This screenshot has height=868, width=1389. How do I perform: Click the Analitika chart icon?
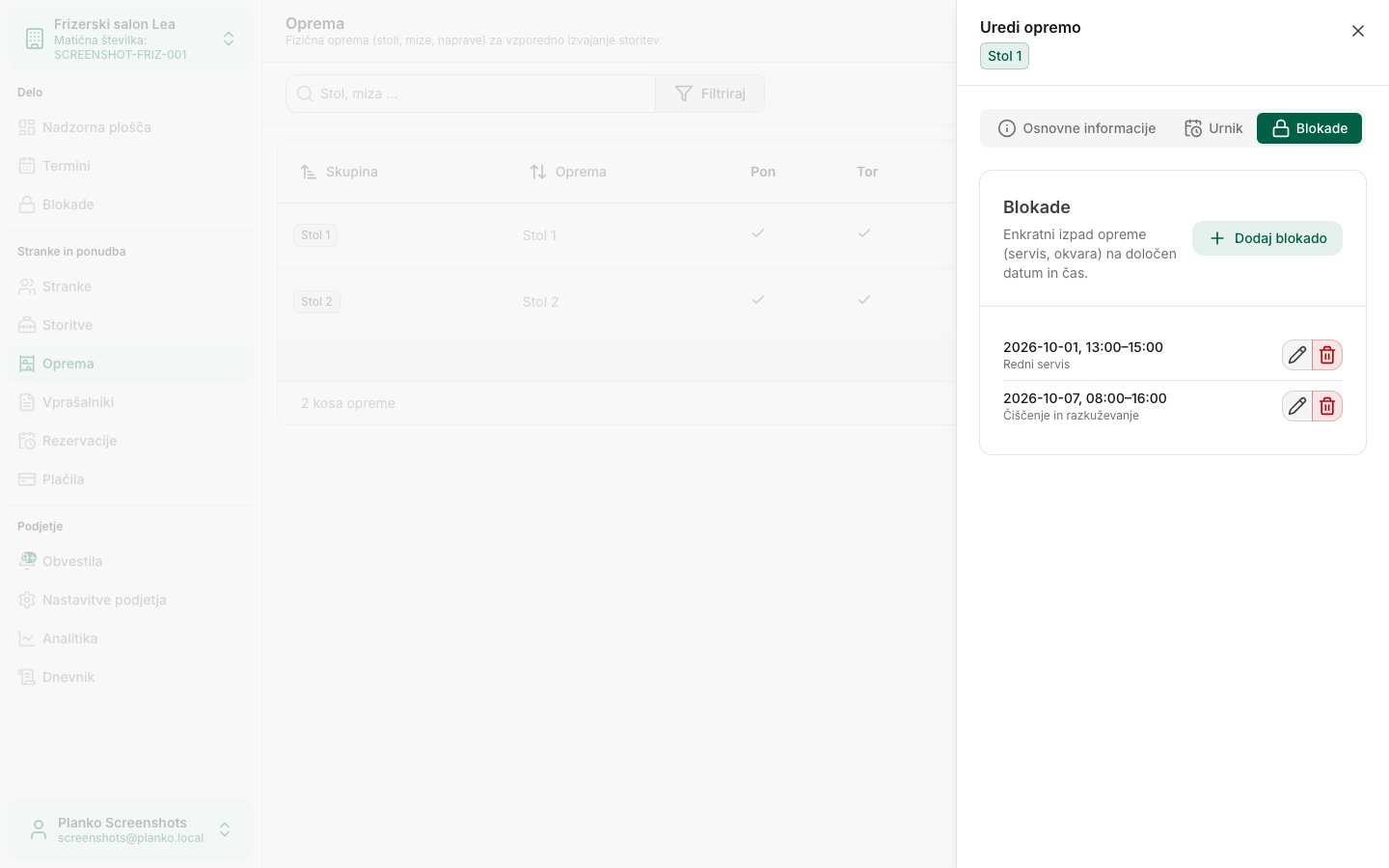pyautogui.click(x=27, y=638)
